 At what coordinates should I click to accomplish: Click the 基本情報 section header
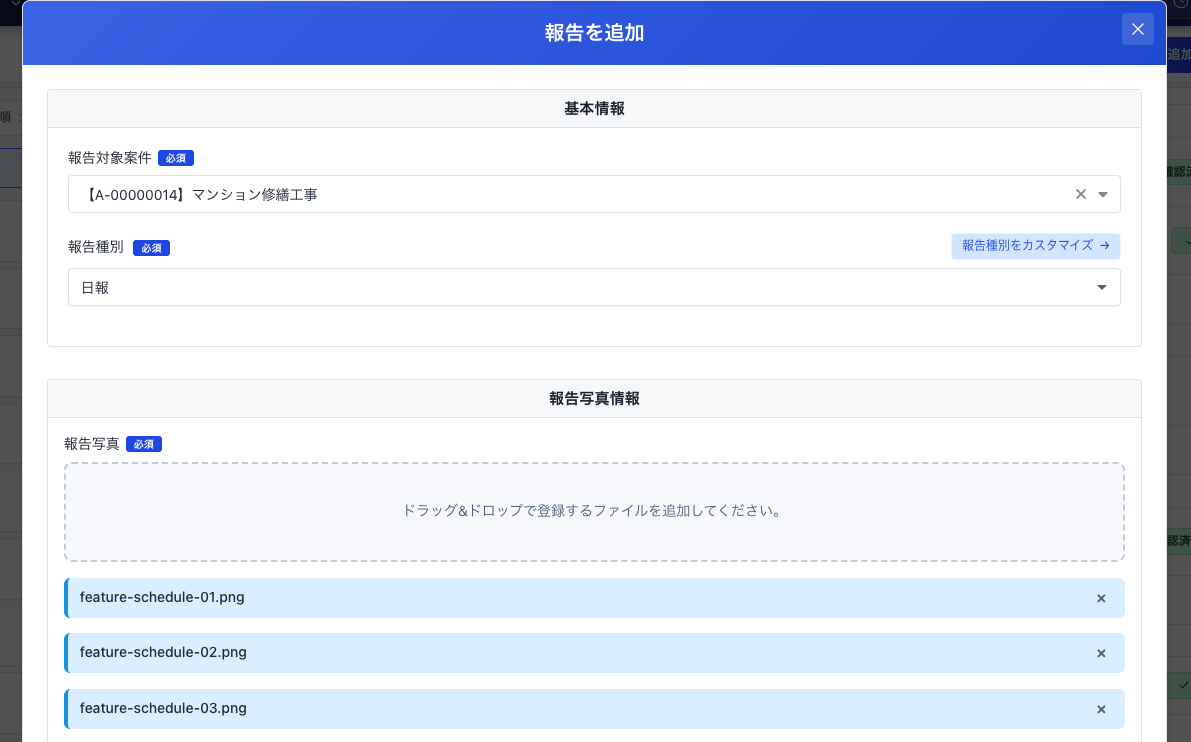coord(594,109)
